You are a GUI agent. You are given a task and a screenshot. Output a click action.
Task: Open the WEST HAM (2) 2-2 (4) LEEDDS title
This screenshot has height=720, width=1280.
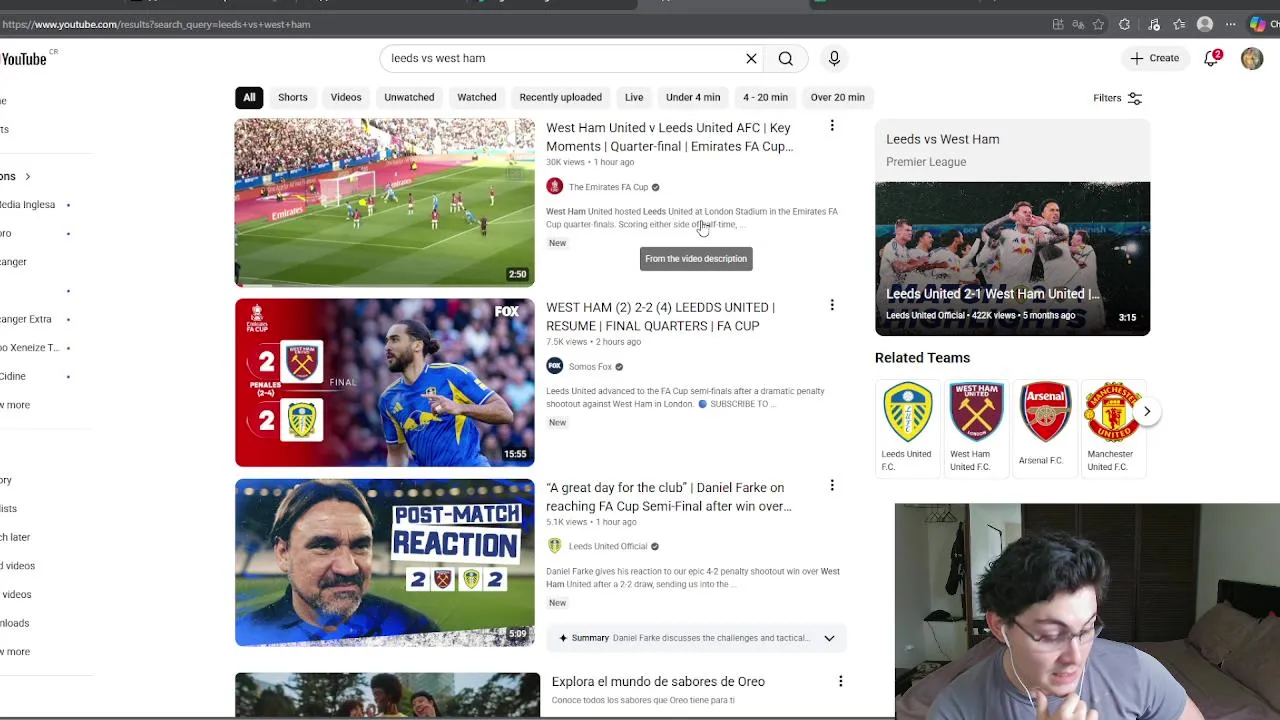coord(660,316)
